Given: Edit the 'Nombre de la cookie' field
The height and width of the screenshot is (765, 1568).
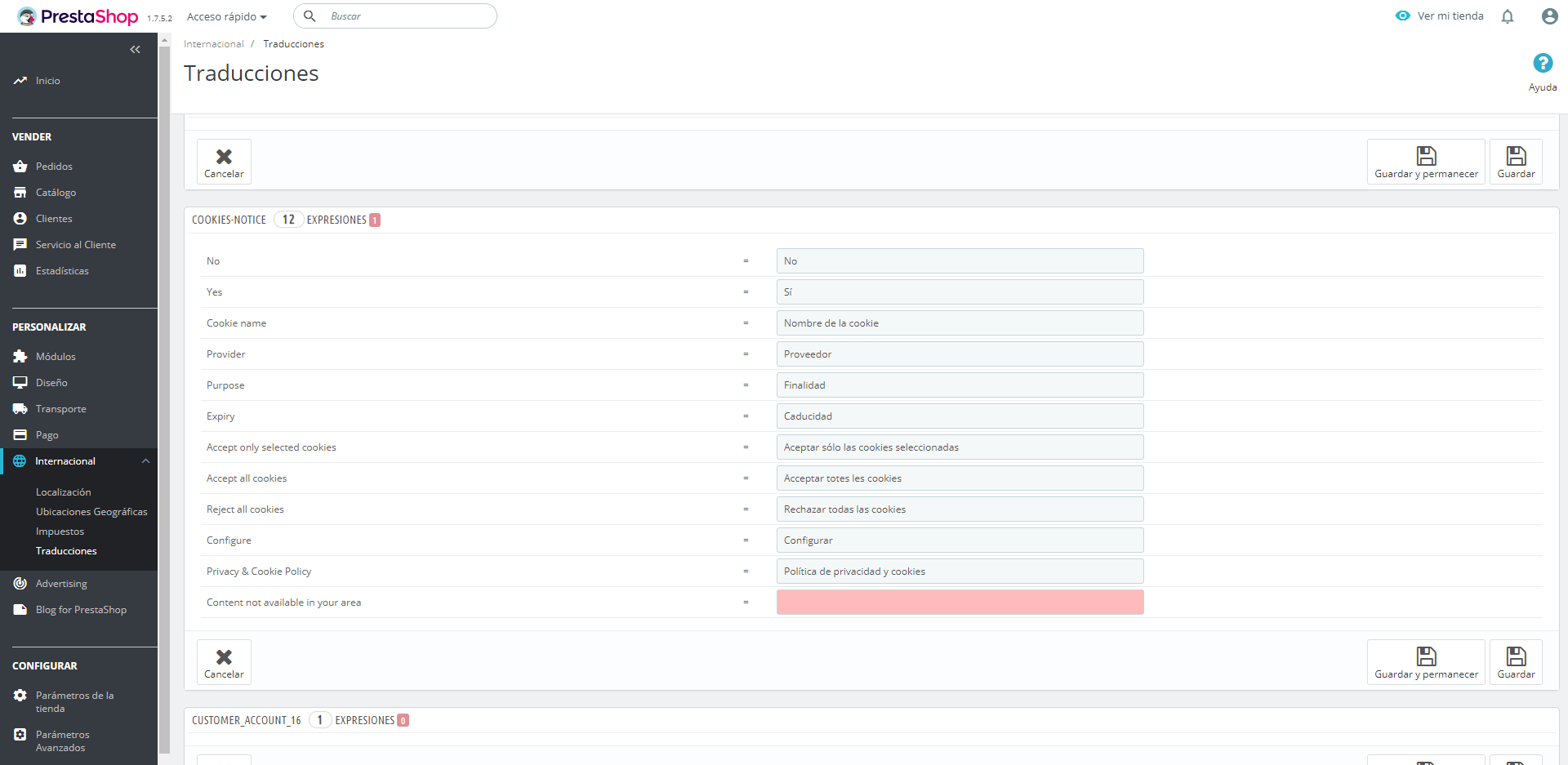Looking at the screenshot, I should 960,323.
